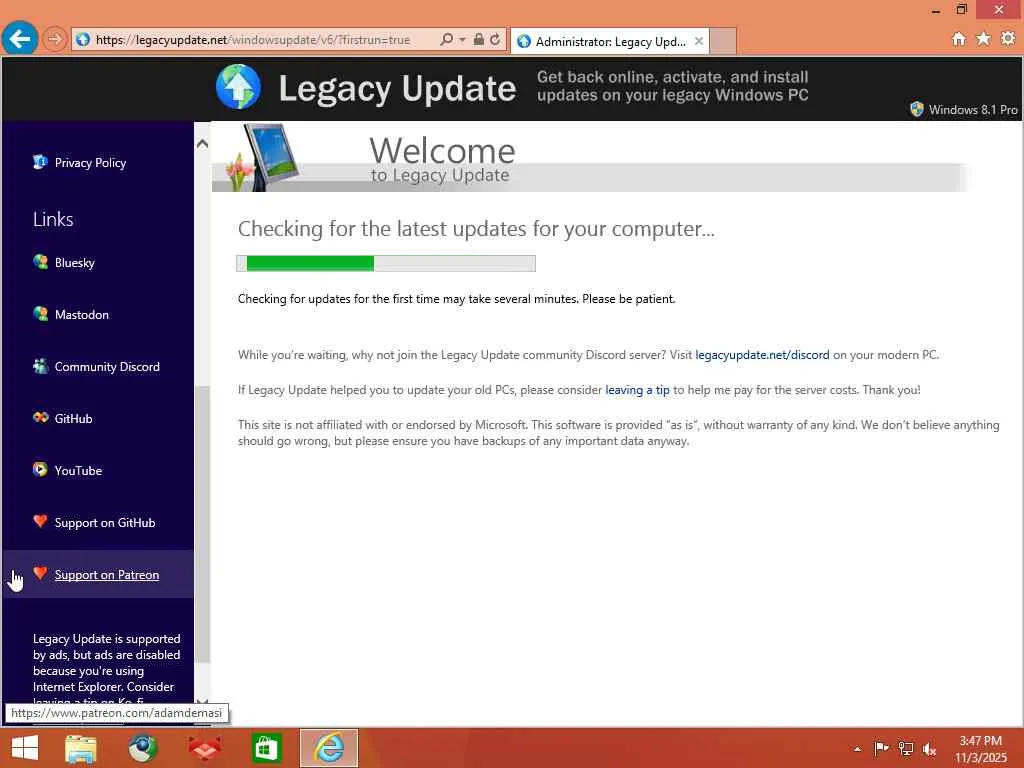Click the Internet Explorer taskbar icon
The width and height of the screenshot is (1024, 768).
(x=329, y=748)
